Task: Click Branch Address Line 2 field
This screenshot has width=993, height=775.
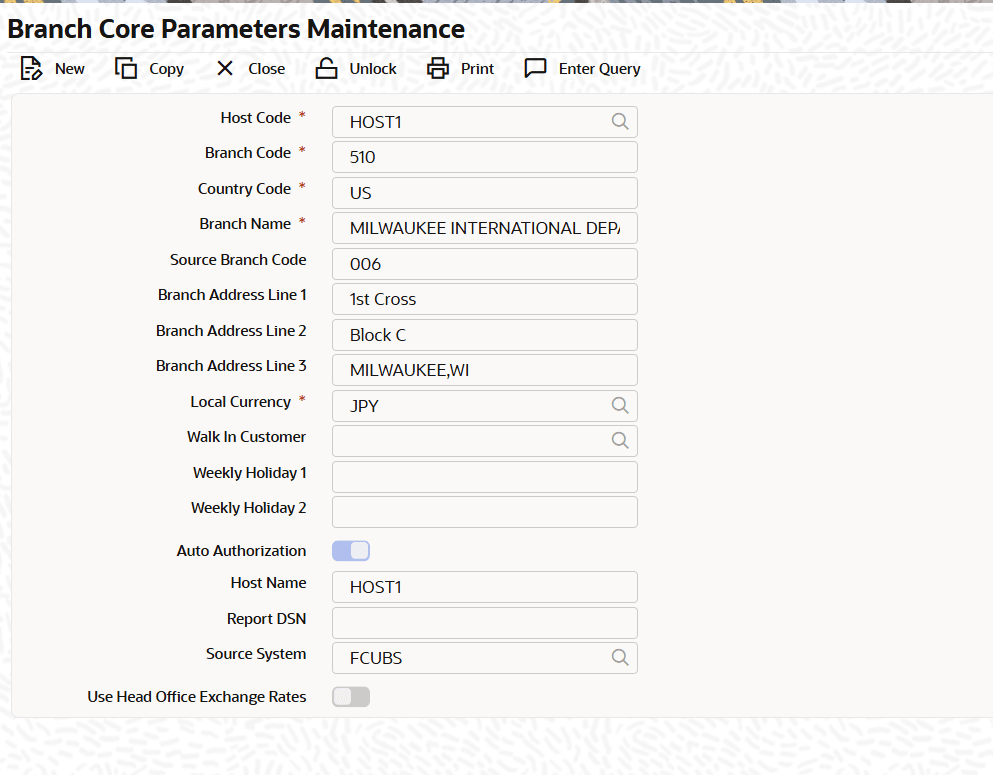Action: pos(484,334)
